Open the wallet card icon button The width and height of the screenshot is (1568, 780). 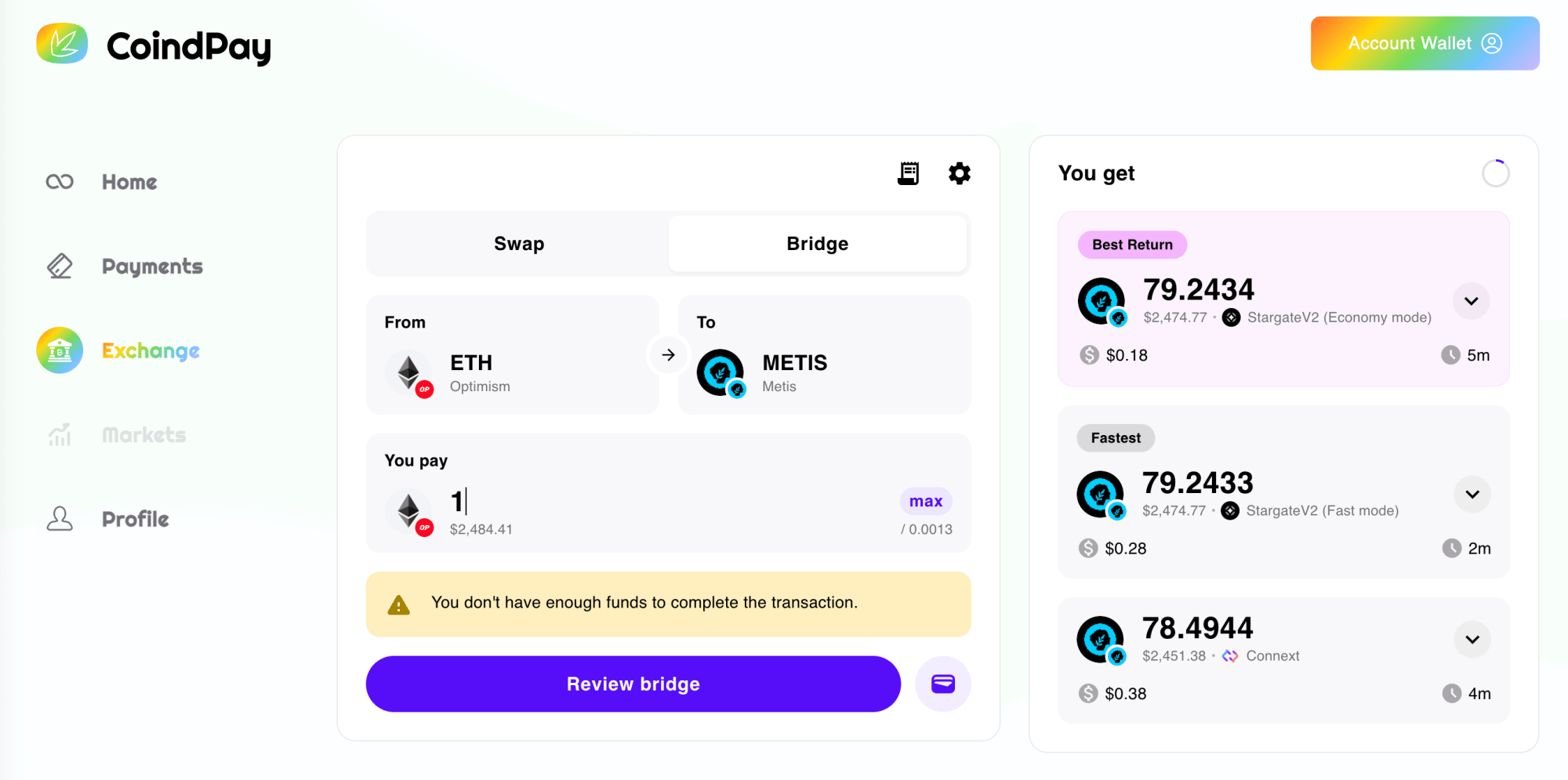tap(943, 684)
